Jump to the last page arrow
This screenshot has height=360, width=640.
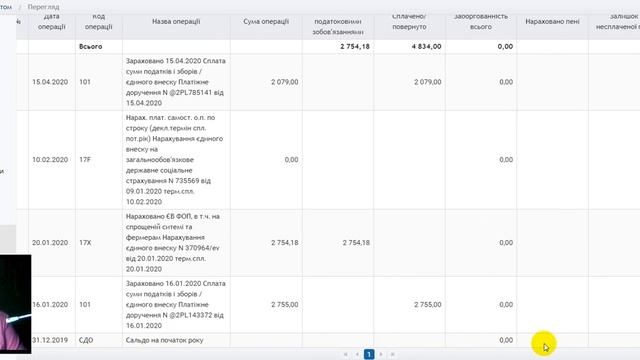pyautogui.click(x=393, y=354)
